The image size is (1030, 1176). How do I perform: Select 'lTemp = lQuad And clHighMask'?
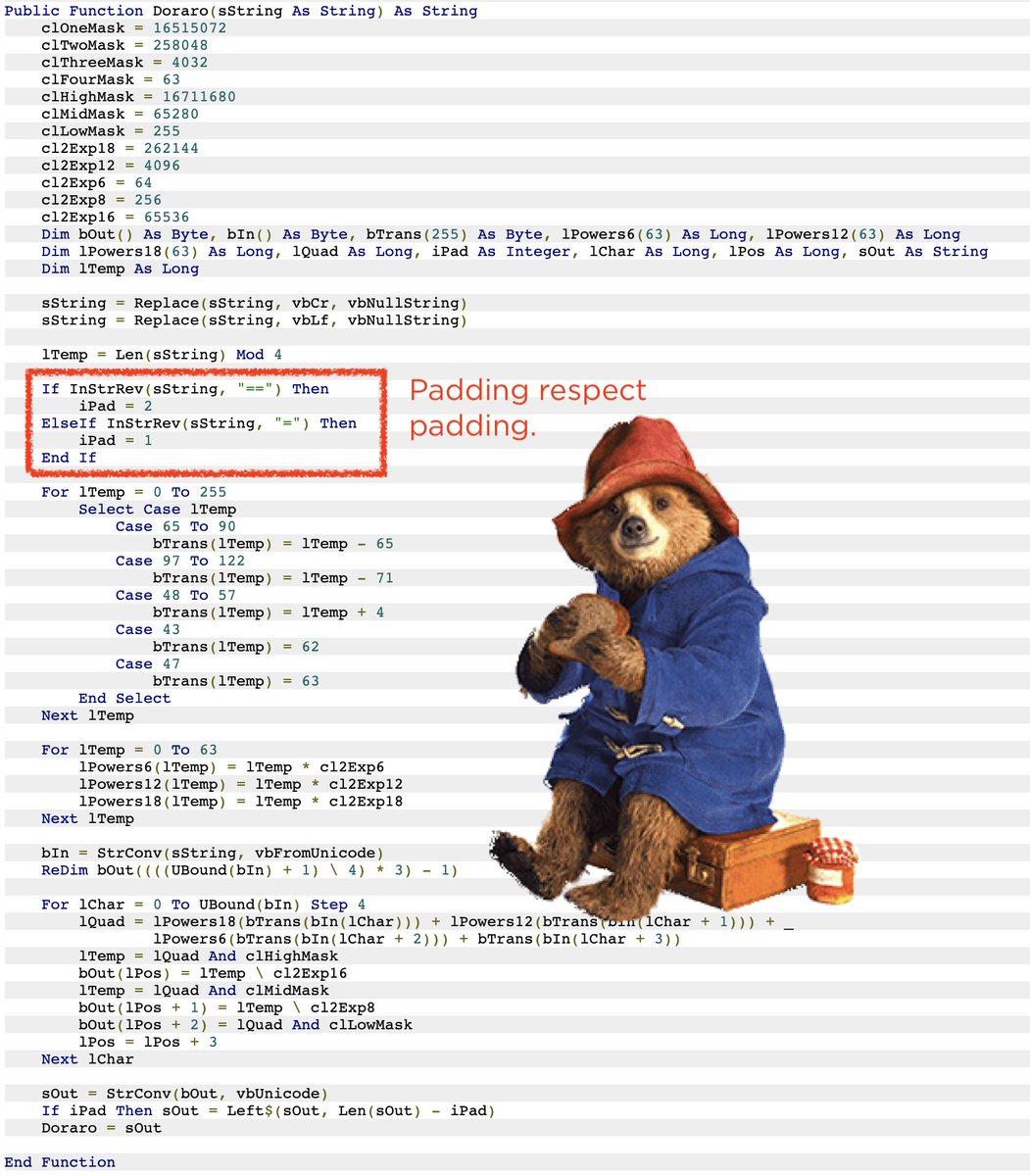click(209, 955)
